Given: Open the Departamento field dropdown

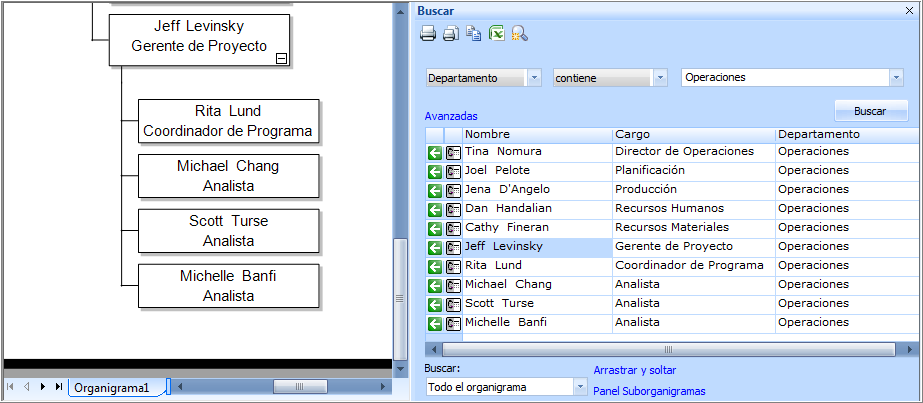Looking at the screenshot, I should click(x=534, y=78).
